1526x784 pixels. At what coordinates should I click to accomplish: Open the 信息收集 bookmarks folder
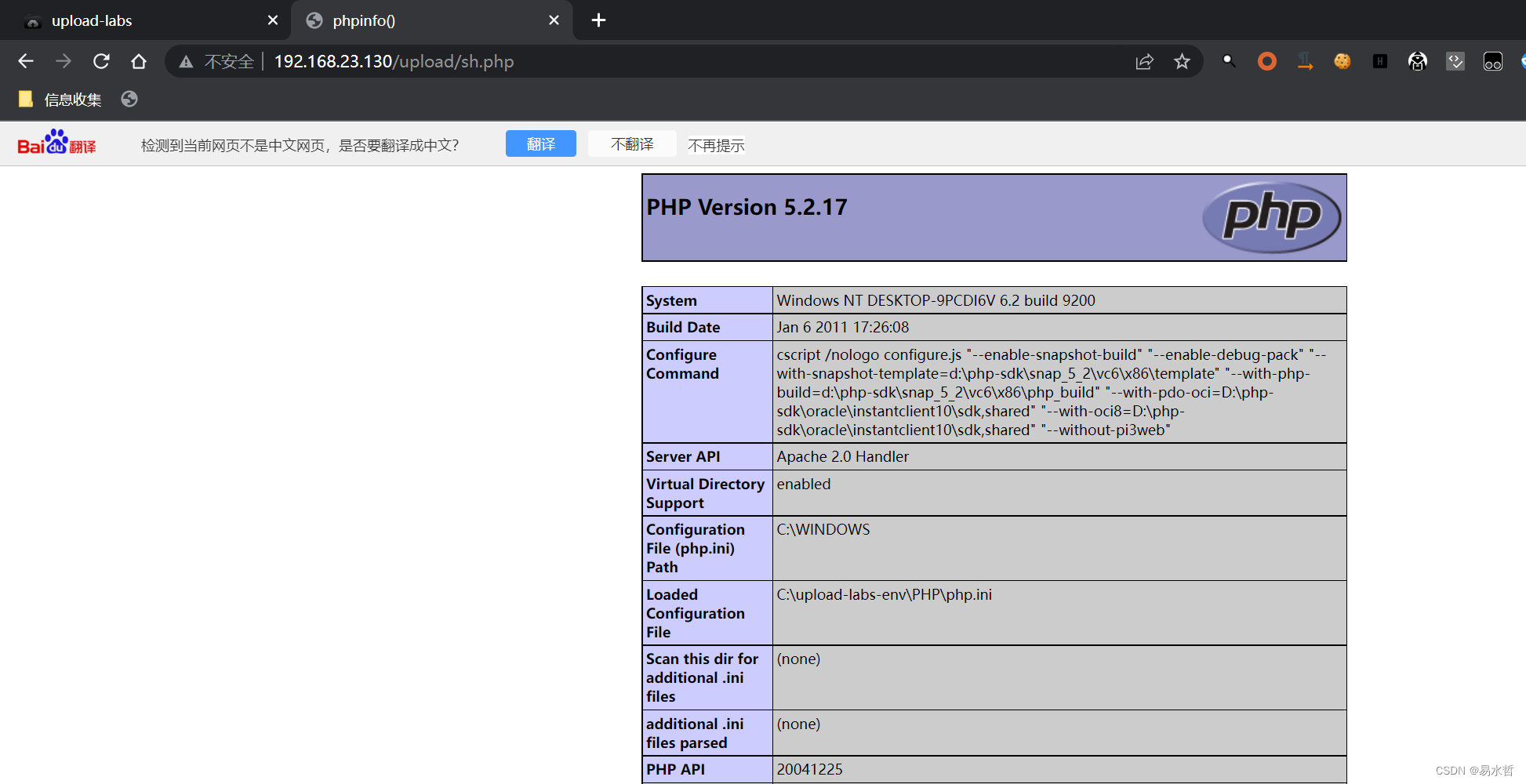60,100
